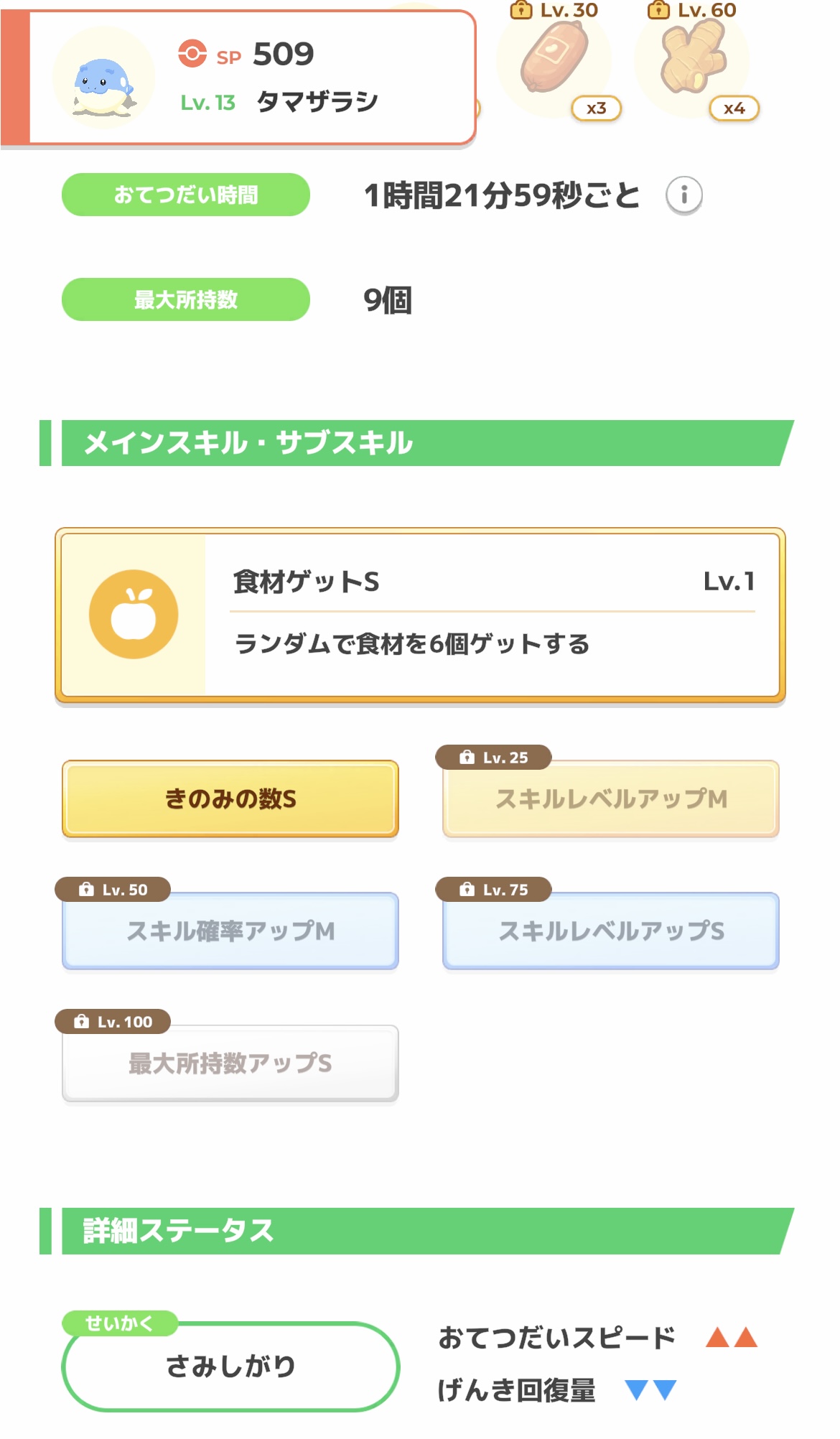Open the さみしがり nature box
The image size is (840, 1439).
click(230, 1366)
